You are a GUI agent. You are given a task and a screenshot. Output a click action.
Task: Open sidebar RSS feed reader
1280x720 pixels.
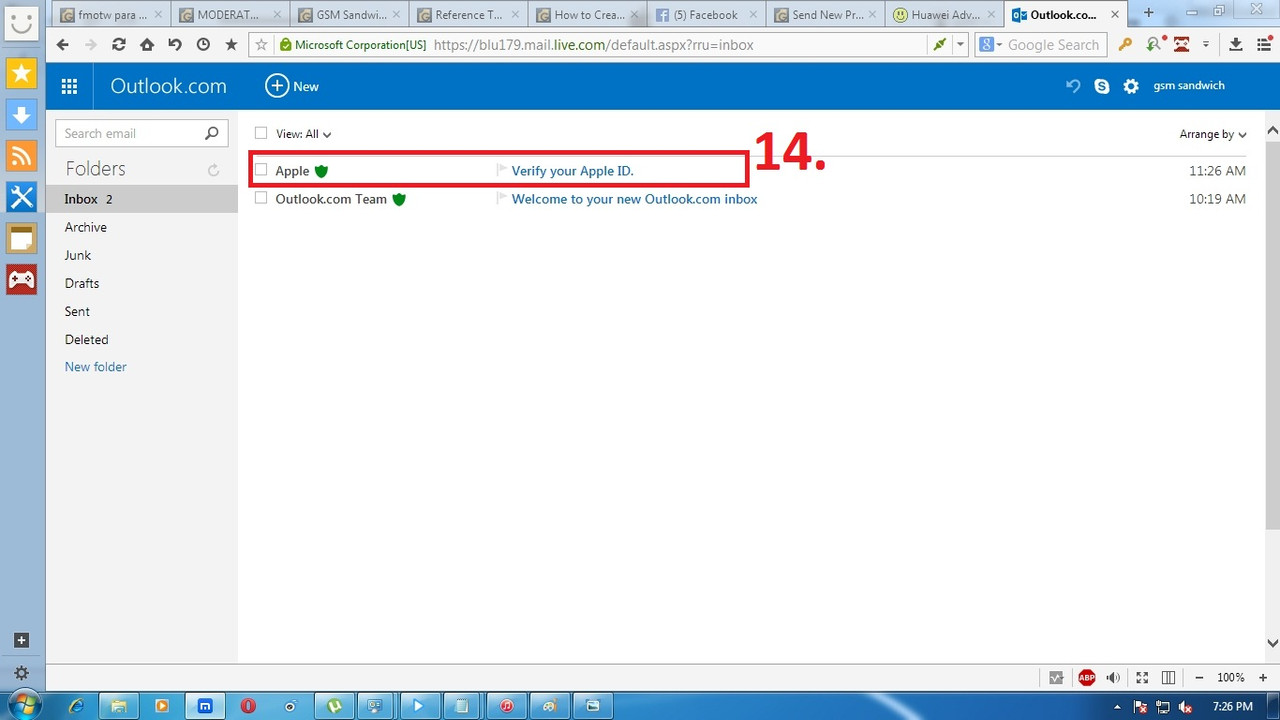[x=21, y=155]
